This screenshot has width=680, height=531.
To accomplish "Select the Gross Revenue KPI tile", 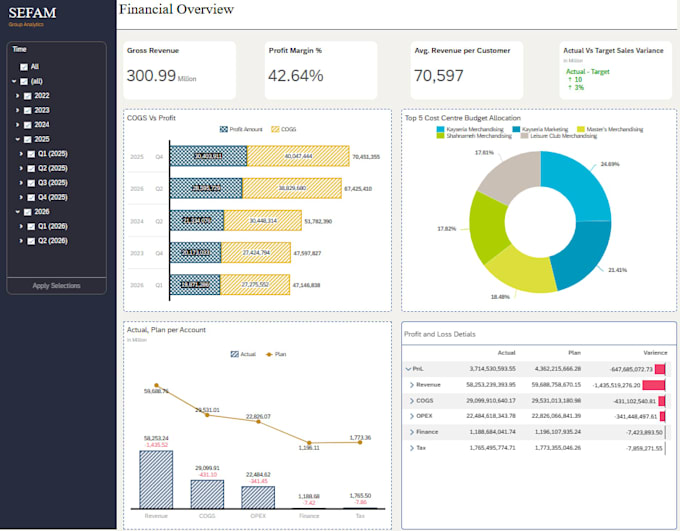I will coord(180,70).
